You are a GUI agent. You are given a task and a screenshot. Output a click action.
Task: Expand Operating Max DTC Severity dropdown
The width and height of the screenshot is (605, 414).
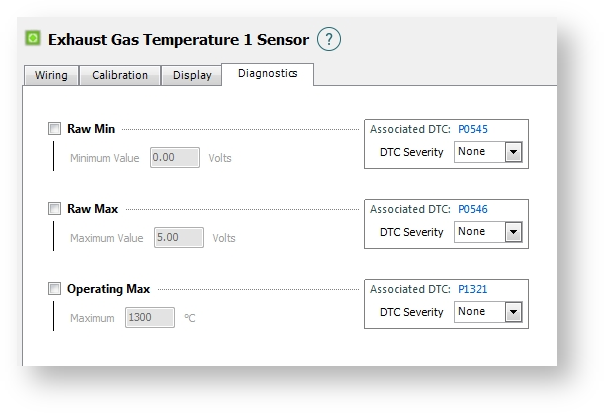[489, 312]
